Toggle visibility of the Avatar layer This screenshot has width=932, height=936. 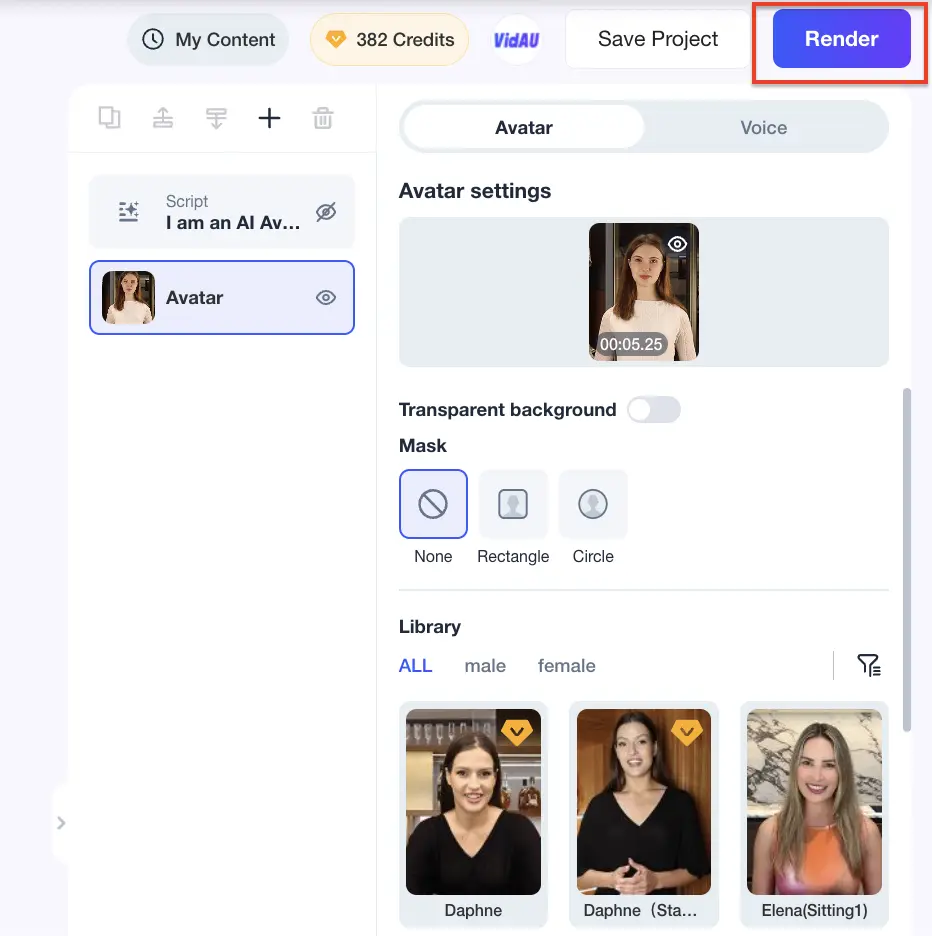(x=326, y=297)
